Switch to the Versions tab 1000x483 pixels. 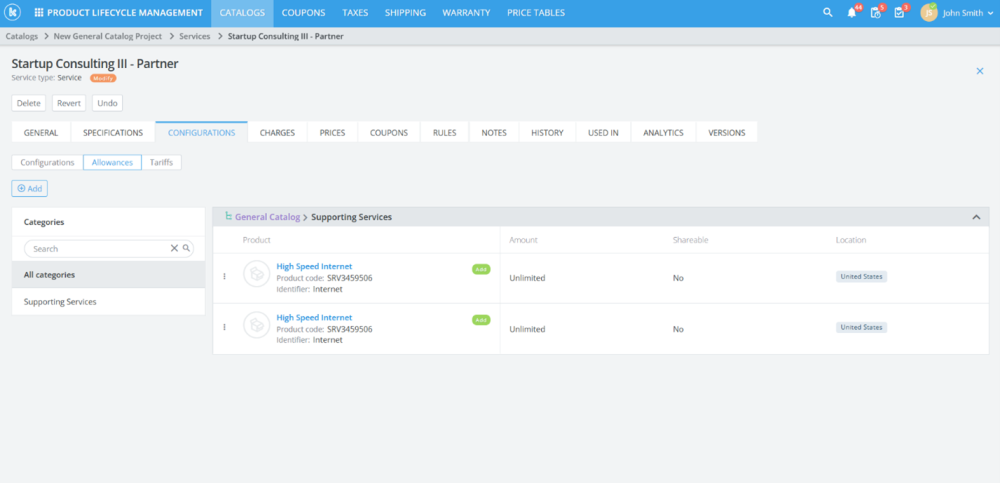(726, 133)
